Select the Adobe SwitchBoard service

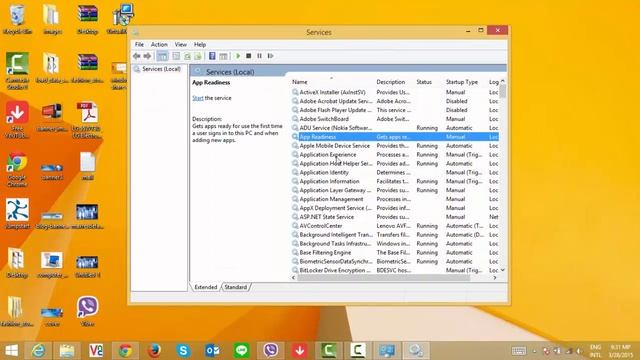click(395, 119)
